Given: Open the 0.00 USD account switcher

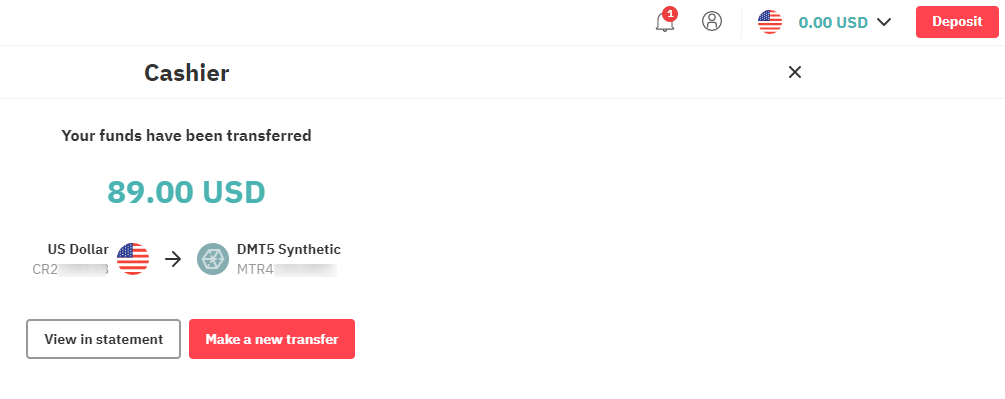Looking at the screenshot, I should point(833,22).
